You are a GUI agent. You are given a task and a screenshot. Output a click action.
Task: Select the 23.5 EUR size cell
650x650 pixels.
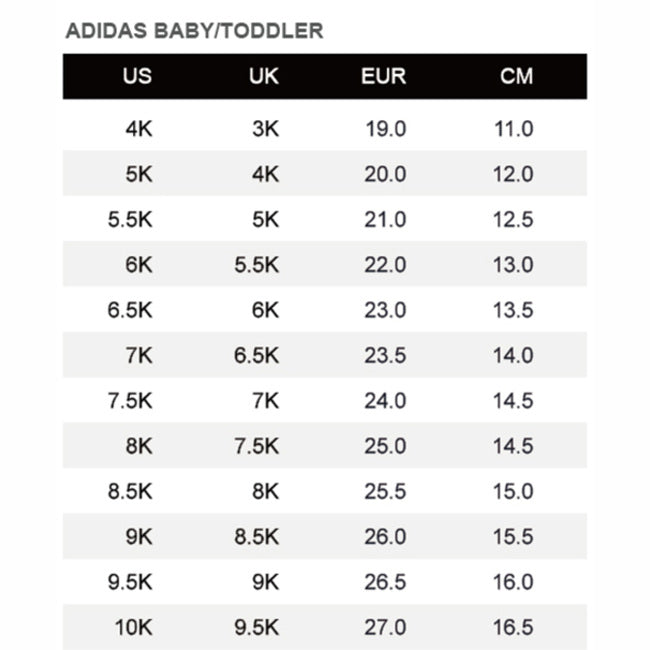[385, 355]
